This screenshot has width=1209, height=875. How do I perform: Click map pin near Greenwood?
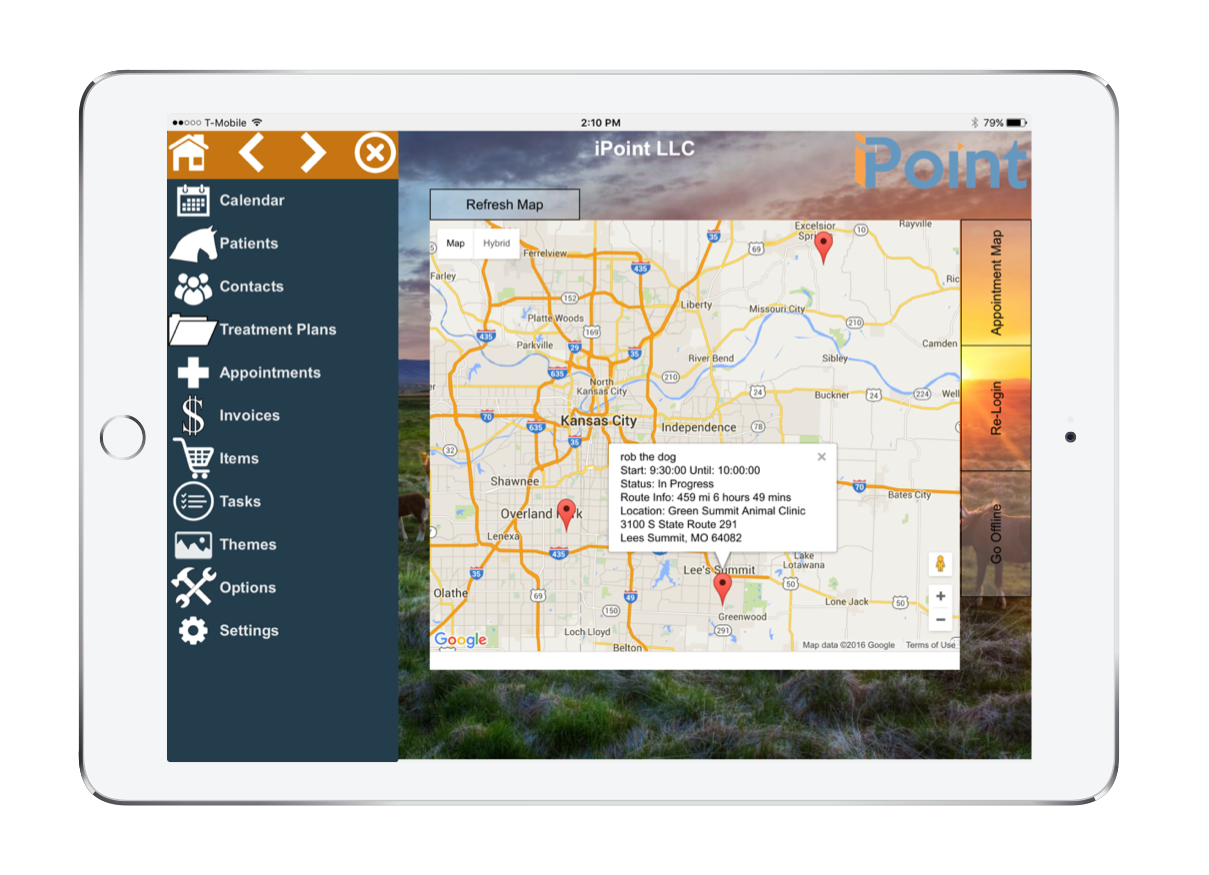722,589
